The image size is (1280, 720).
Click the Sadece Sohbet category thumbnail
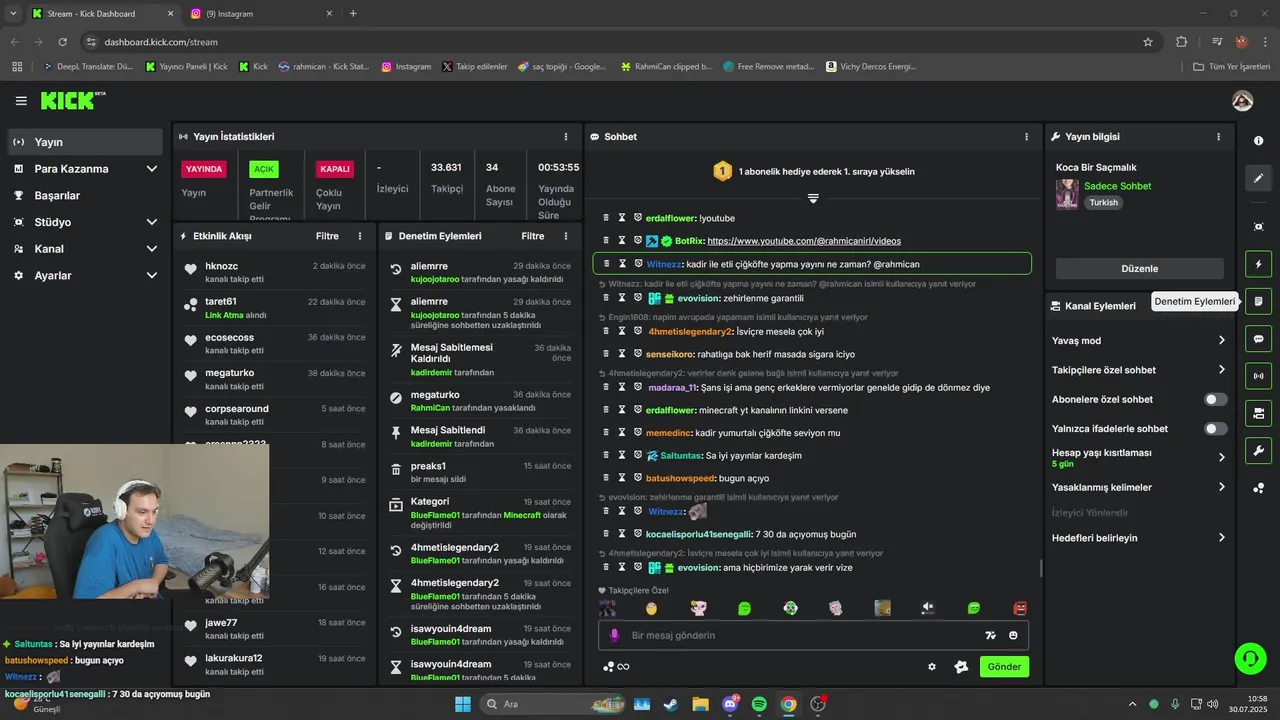pos(1067,194)
